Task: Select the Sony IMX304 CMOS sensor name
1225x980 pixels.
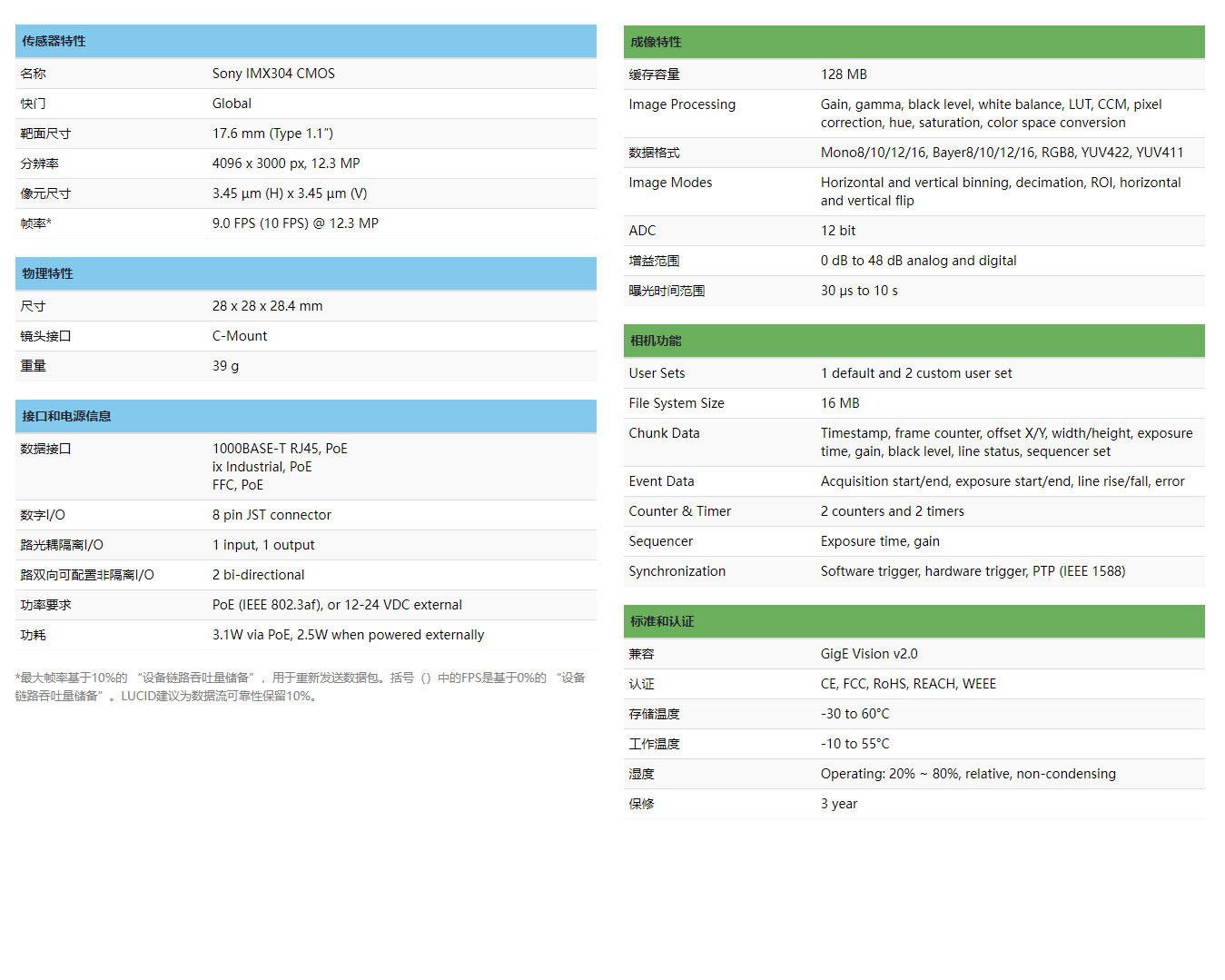Action: 273,74
